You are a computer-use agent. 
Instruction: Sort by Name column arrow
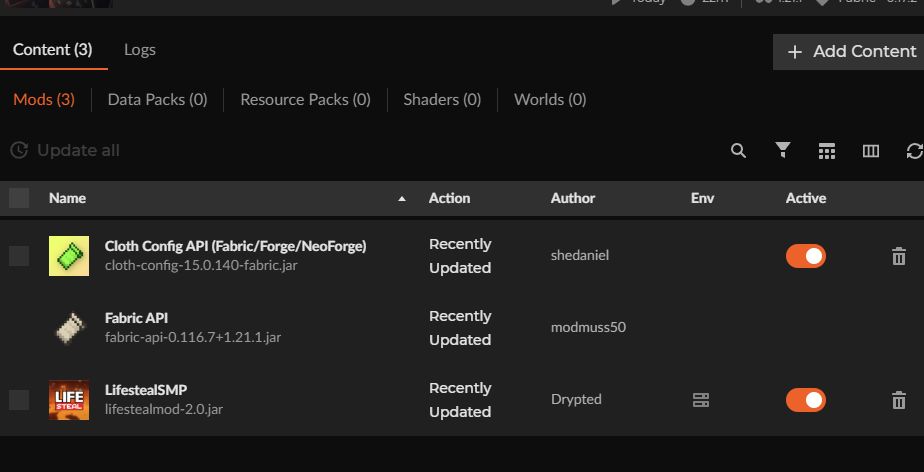(402, 199)
